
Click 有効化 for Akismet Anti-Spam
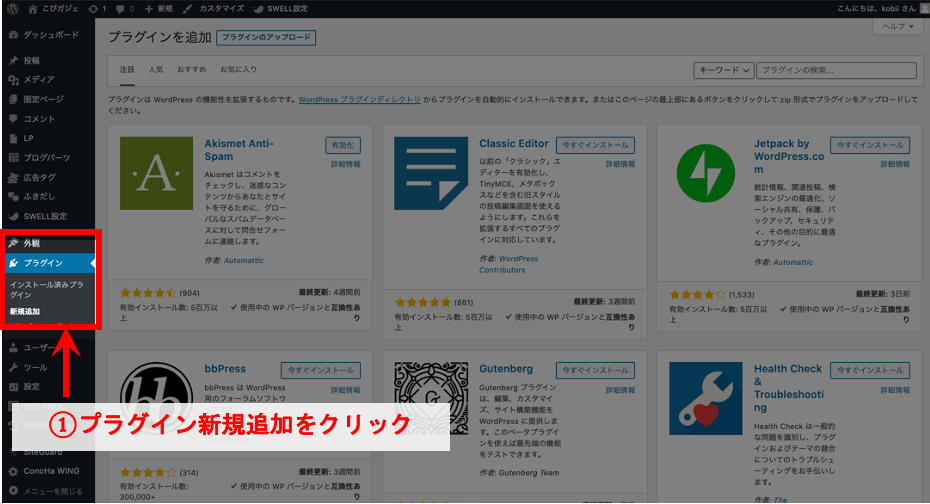coord(343,145)
